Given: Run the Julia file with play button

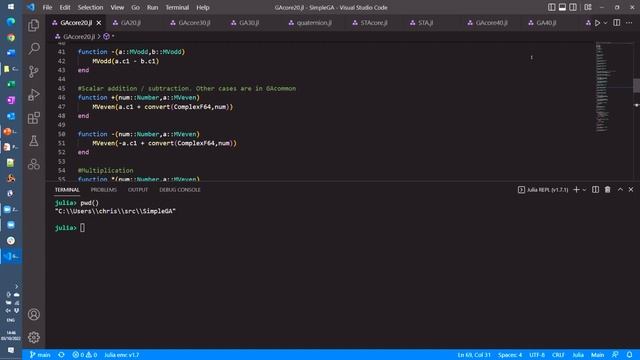Looking at the screenshot, I should (x=598, y=23).
